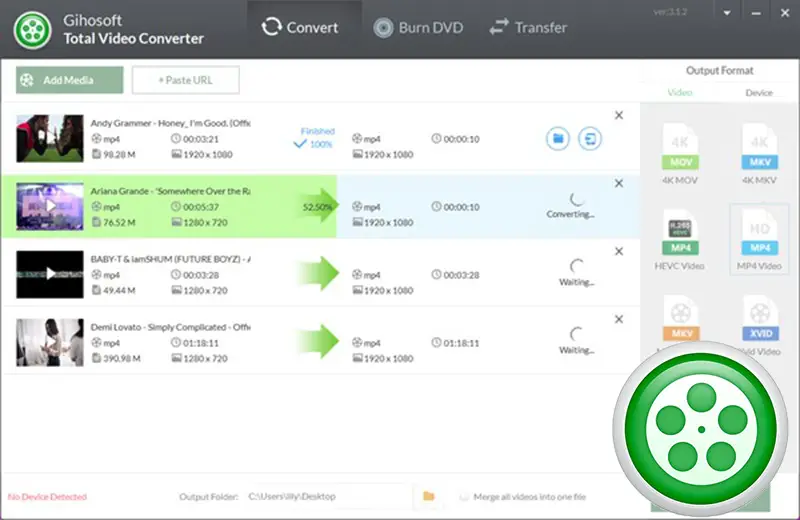Click the No Device Detected status
The width and height of the screenshot is (800, 520).
click(x=47, y=497)
